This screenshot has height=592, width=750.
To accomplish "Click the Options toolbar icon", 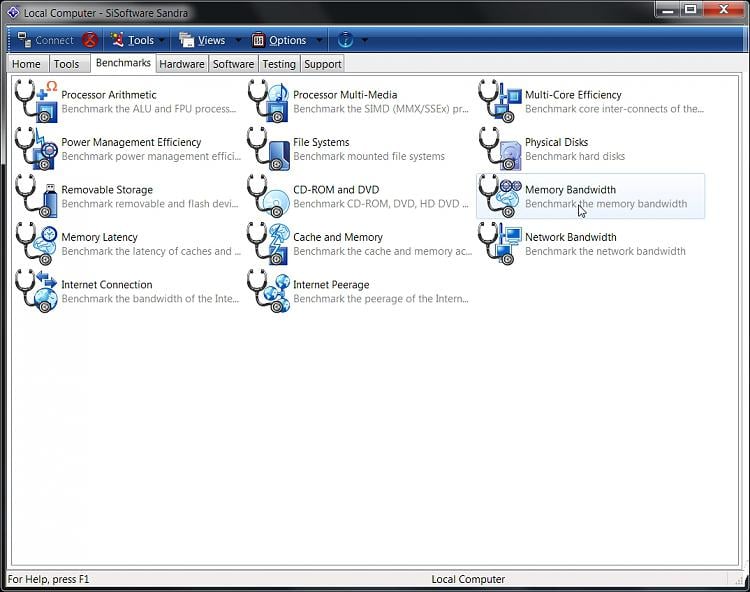I will (x=258, y=40).
